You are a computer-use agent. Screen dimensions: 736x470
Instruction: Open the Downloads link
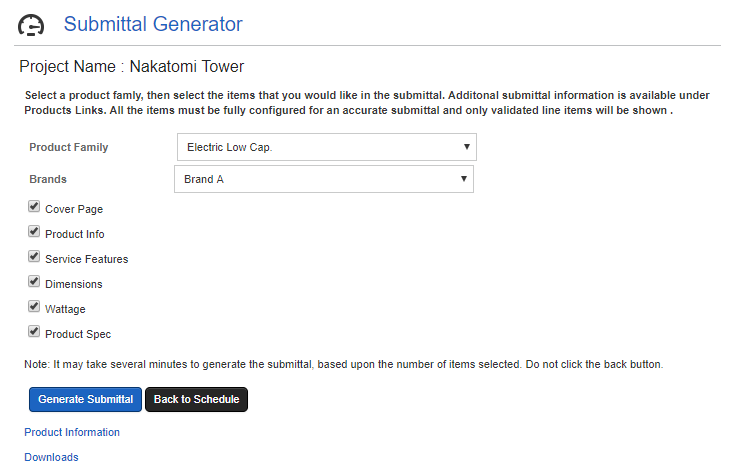pyautogui.click(x=51, y=457)
